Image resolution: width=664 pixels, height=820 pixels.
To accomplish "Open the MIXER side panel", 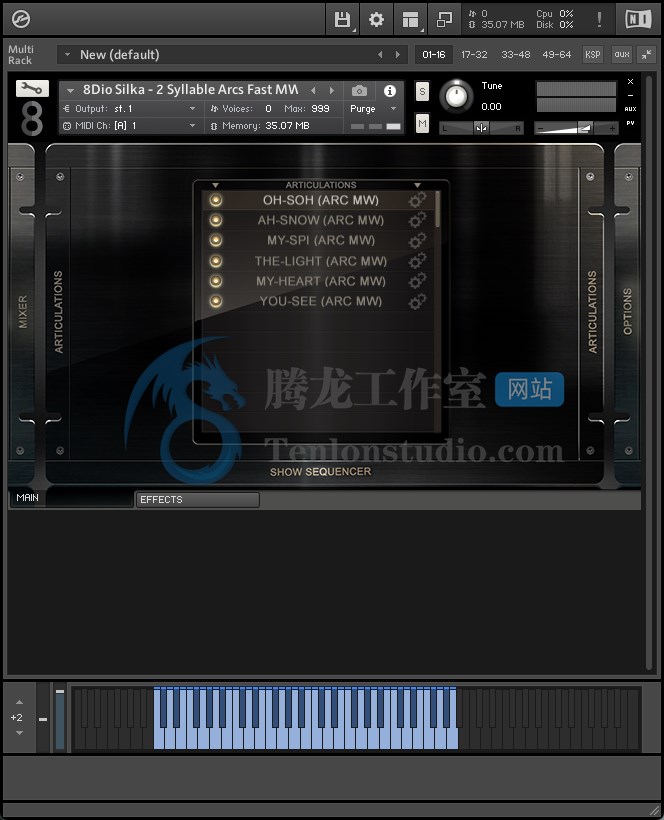I will pos(22,312).
